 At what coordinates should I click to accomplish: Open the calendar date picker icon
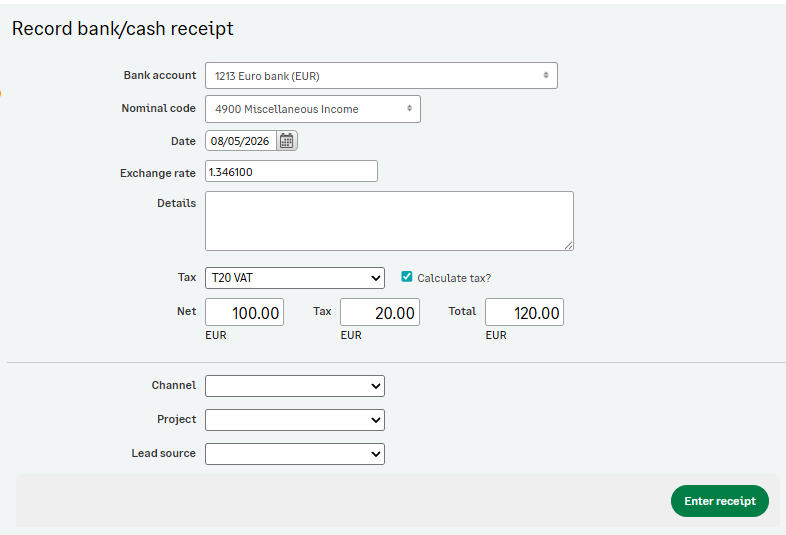[287, 141]
